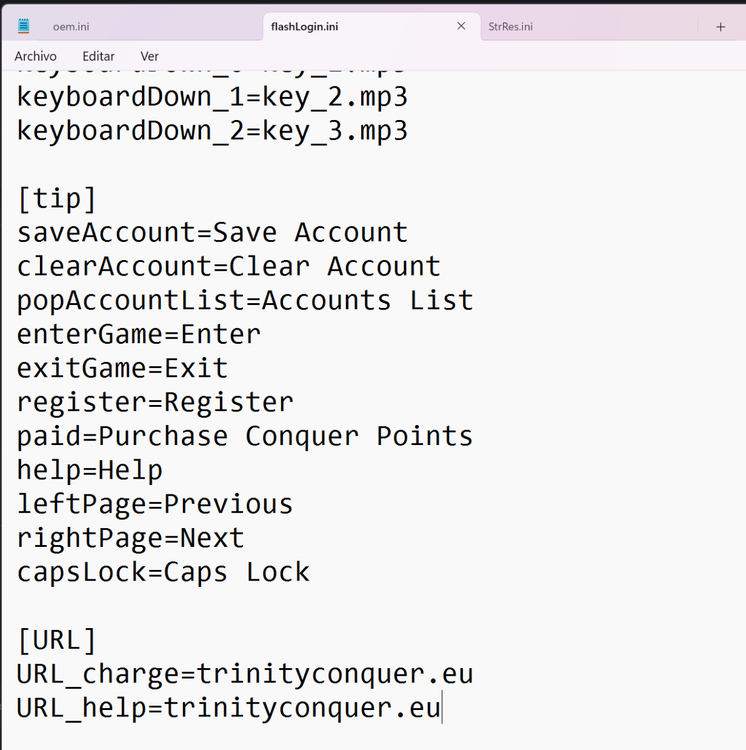Viewport: 746px width, 750px height.
Task: Click the register=Register line
Action: click(155, 403)
